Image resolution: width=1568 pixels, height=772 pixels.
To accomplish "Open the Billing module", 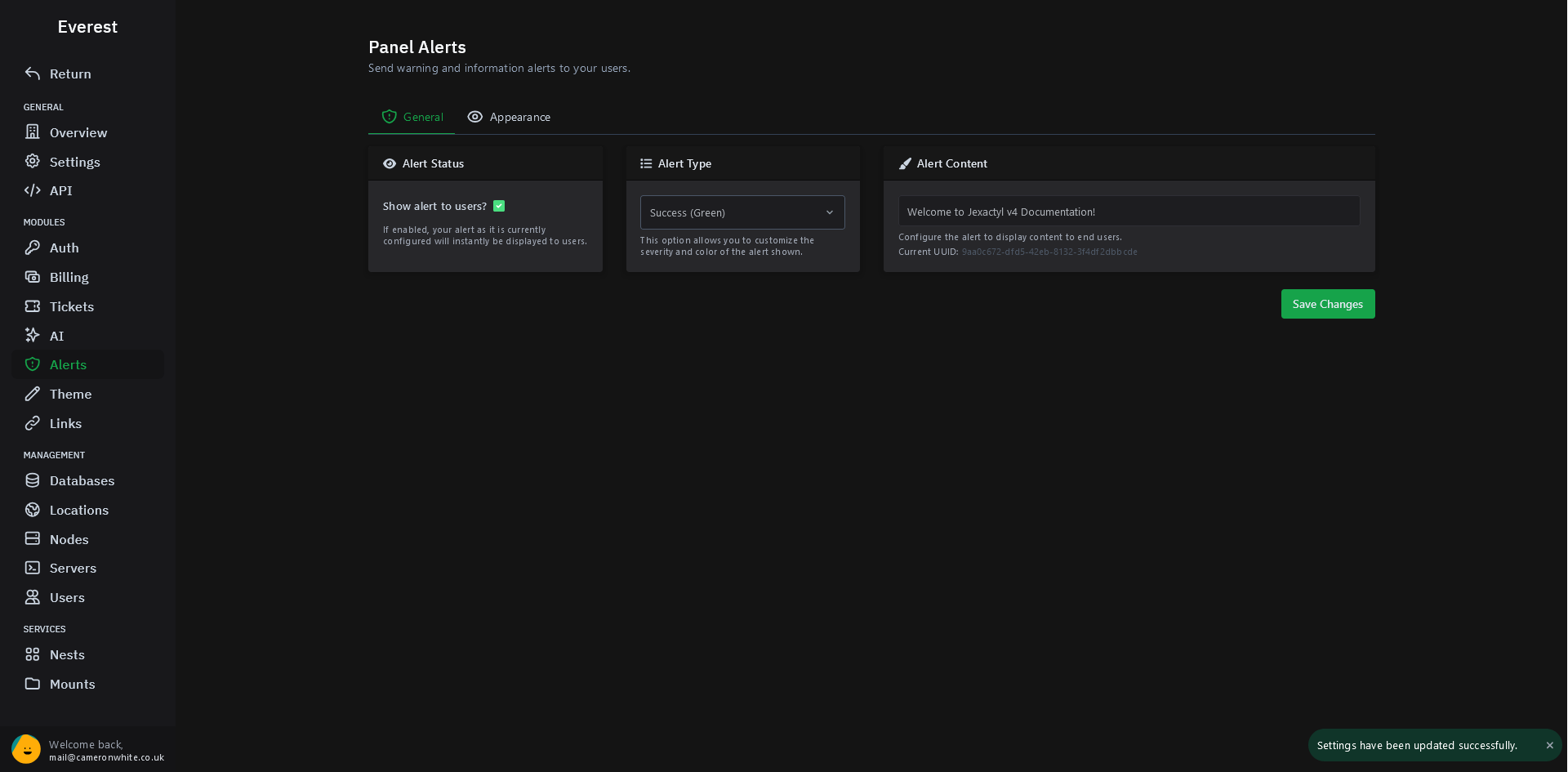I will [x=88, y=277].
